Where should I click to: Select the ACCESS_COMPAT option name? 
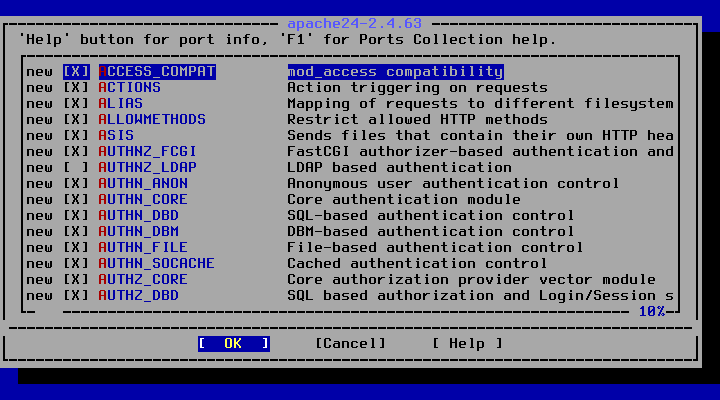coord(157,72)
